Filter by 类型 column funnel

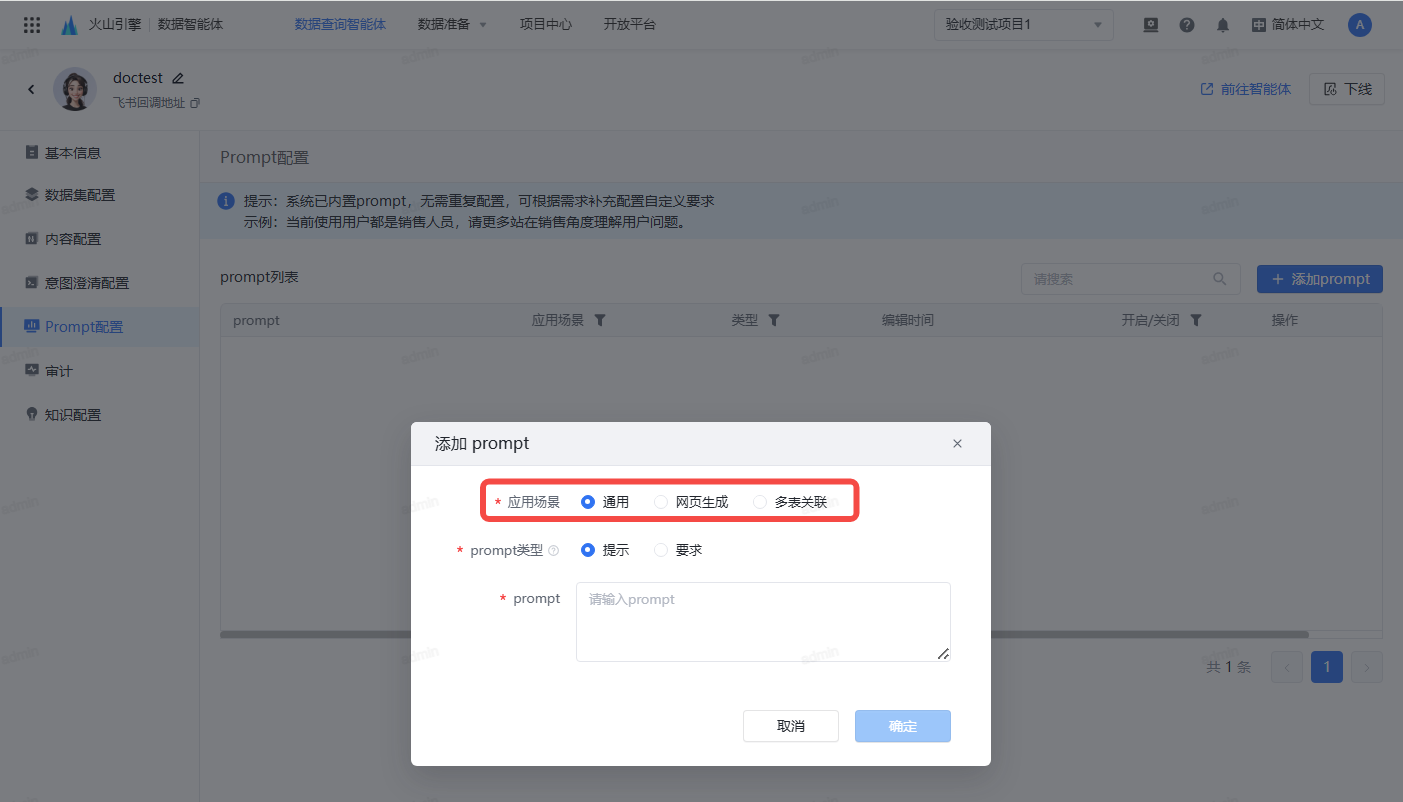(x=774, y=320)
